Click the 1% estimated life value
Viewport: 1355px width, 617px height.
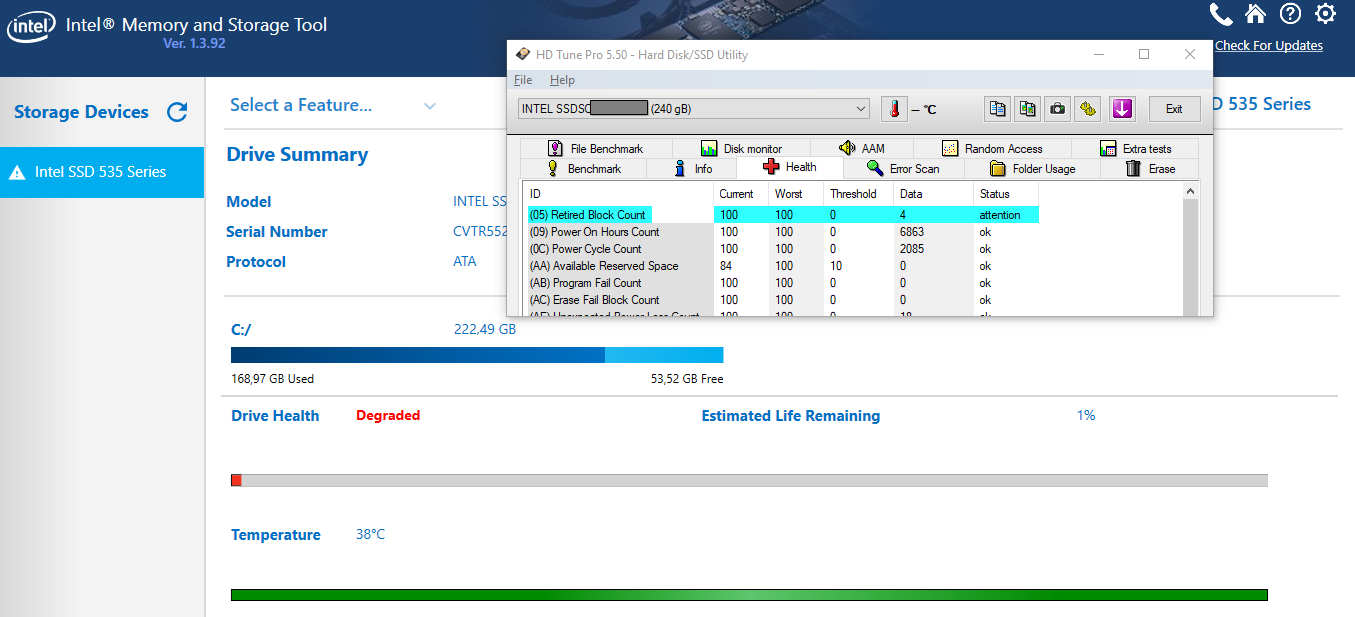point(1086,415)
